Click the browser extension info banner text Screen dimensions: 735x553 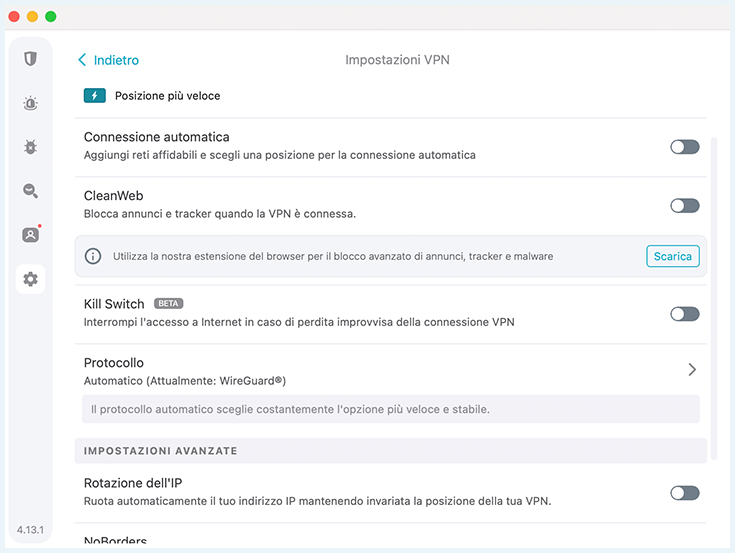(x=333, y=256)
